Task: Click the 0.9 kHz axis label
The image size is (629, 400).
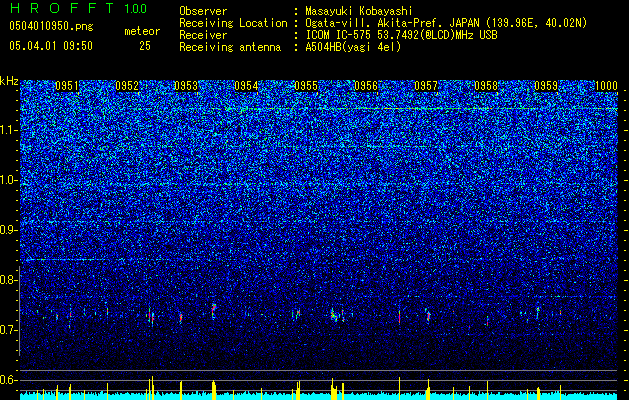Action: [8, 230]
